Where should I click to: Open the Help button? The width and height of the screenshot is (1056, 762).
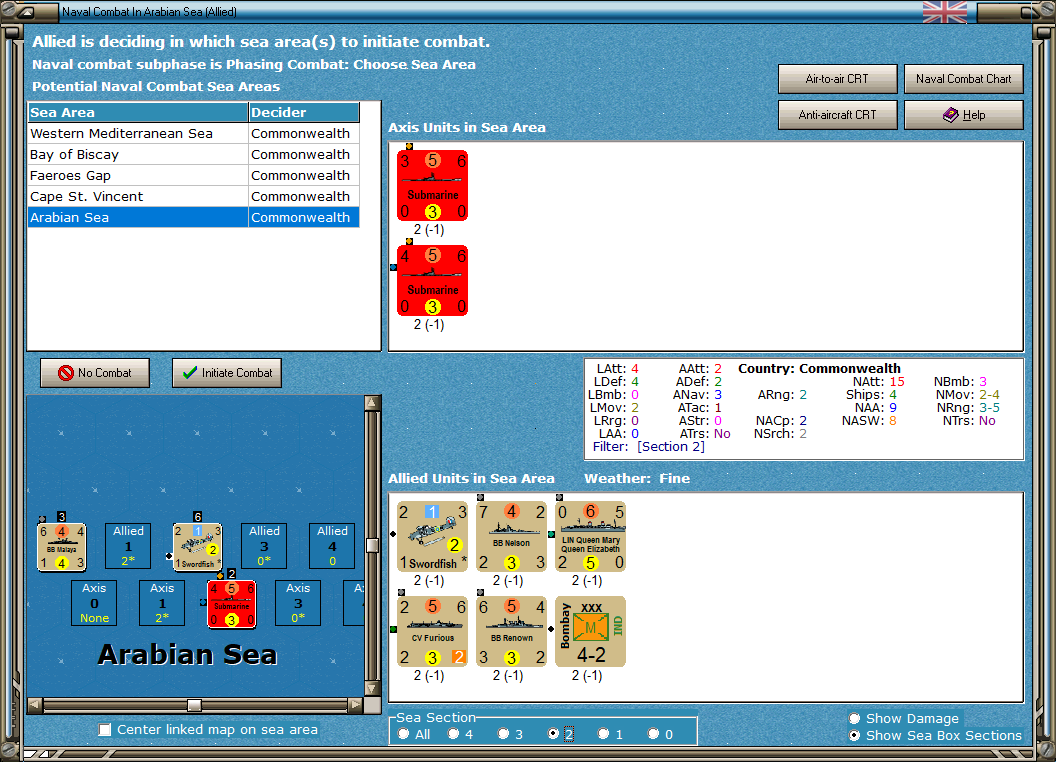[963, 115]
